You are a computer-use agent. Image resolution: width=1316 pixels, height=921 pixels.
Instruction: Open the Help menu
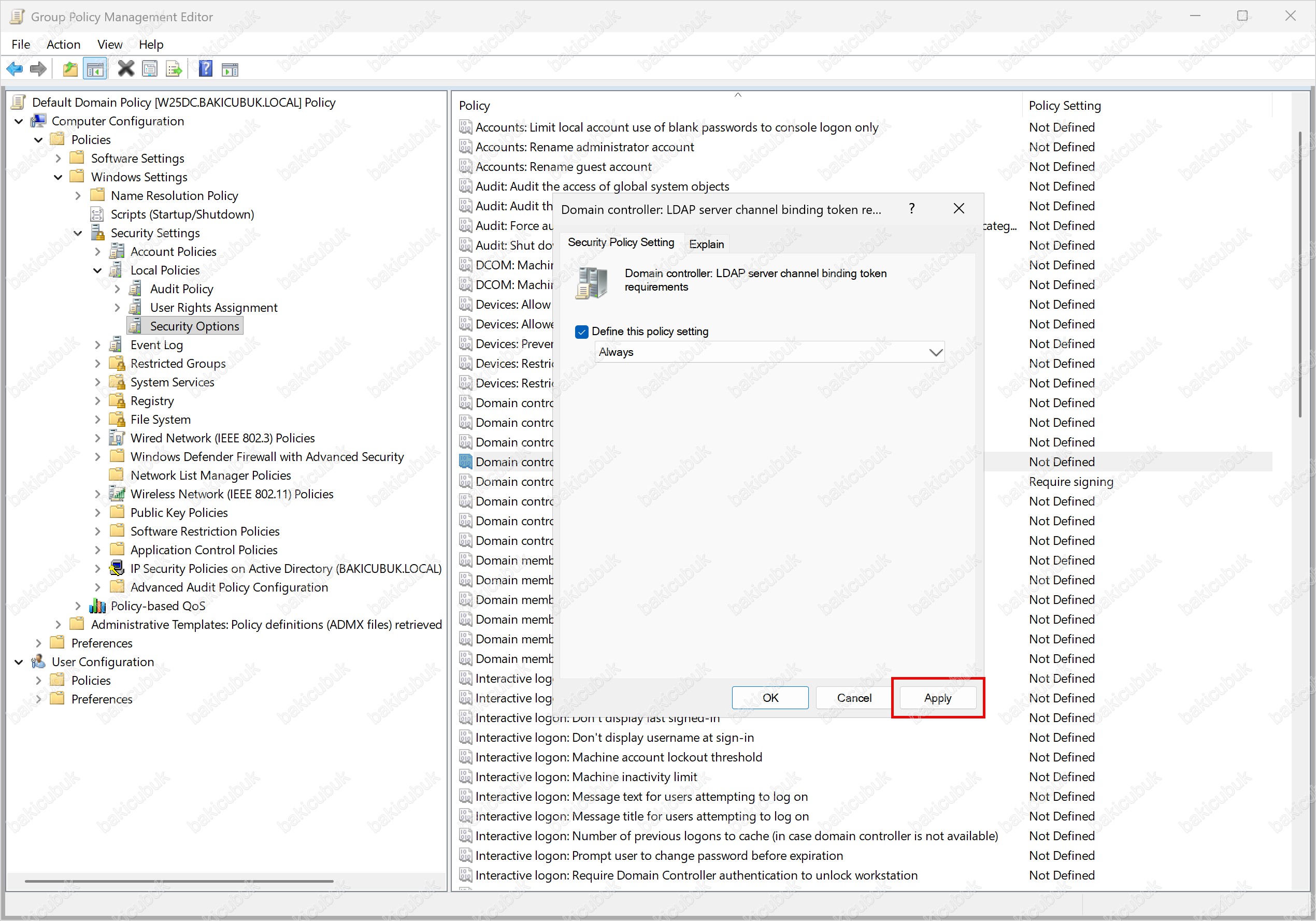[151, 44]
